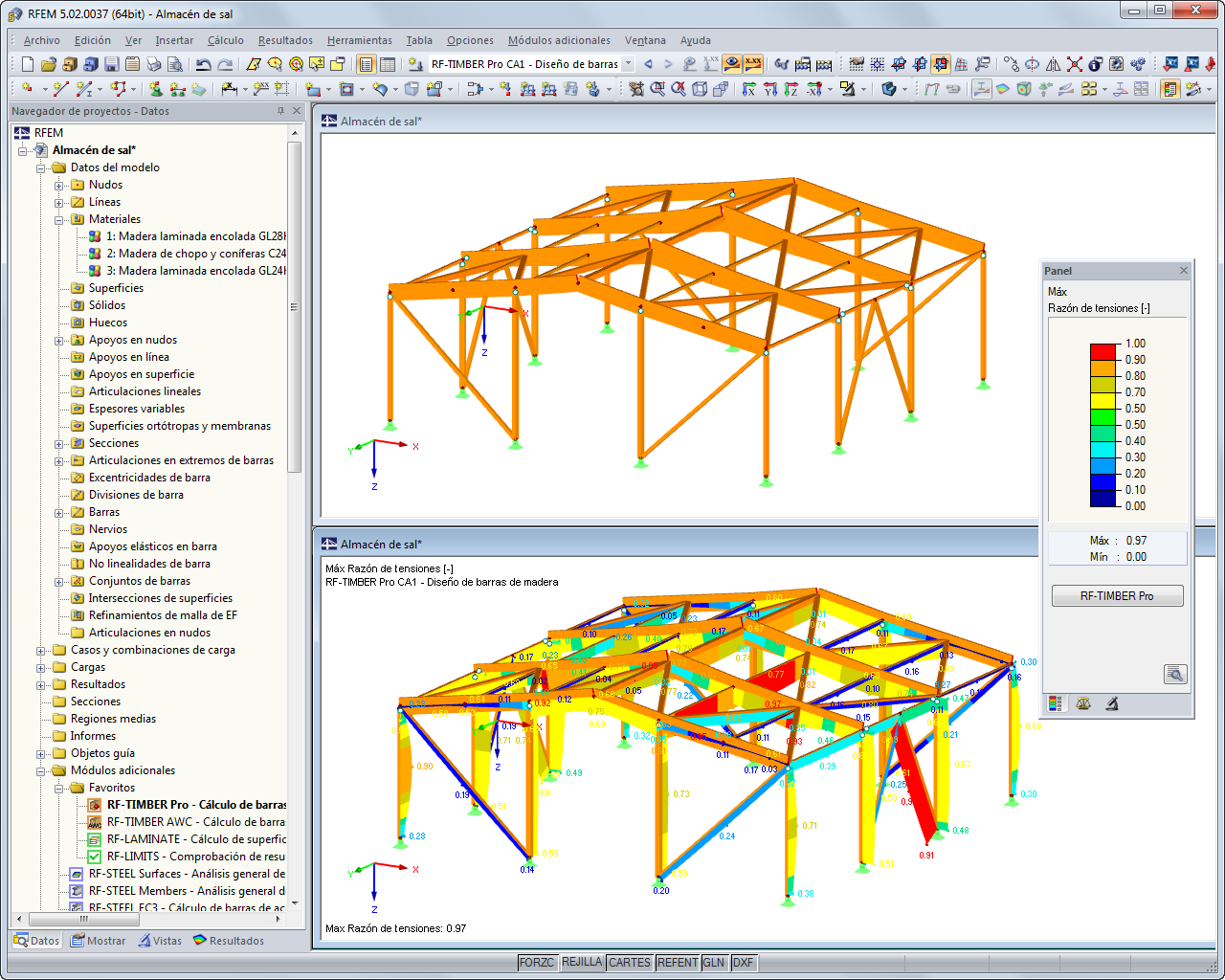Expand Casos y combinaciones de carga
This screenshot has width=1225, height=980.
41,650
